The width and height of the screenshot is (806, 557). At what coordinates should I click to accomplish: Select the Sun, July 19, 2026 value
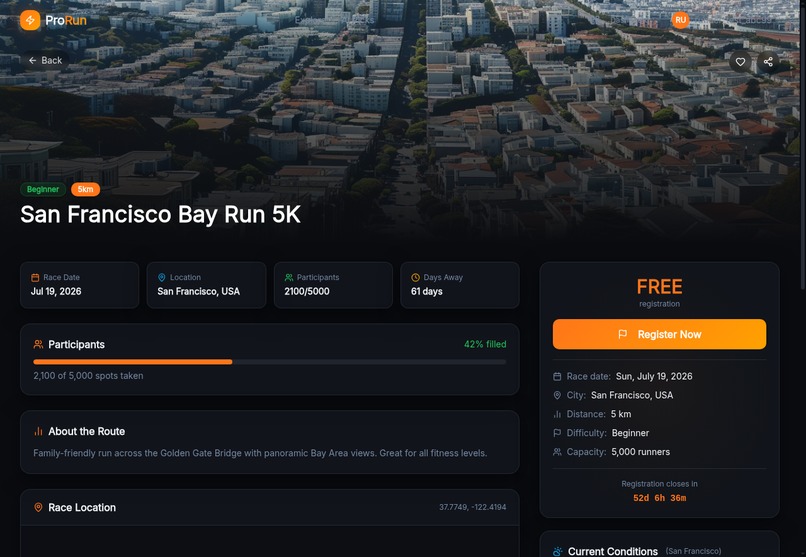(x=654, y=377)
